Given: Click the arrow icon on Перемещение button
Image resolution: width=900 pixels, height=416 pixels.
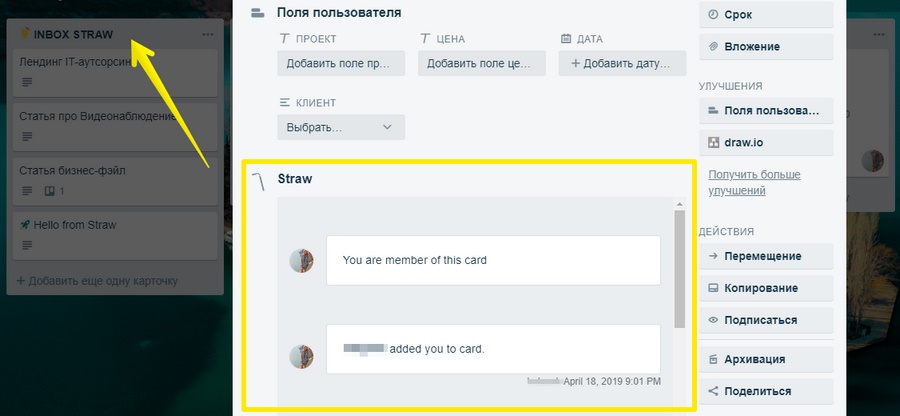Looking at the screenshot, I should 713,256.
